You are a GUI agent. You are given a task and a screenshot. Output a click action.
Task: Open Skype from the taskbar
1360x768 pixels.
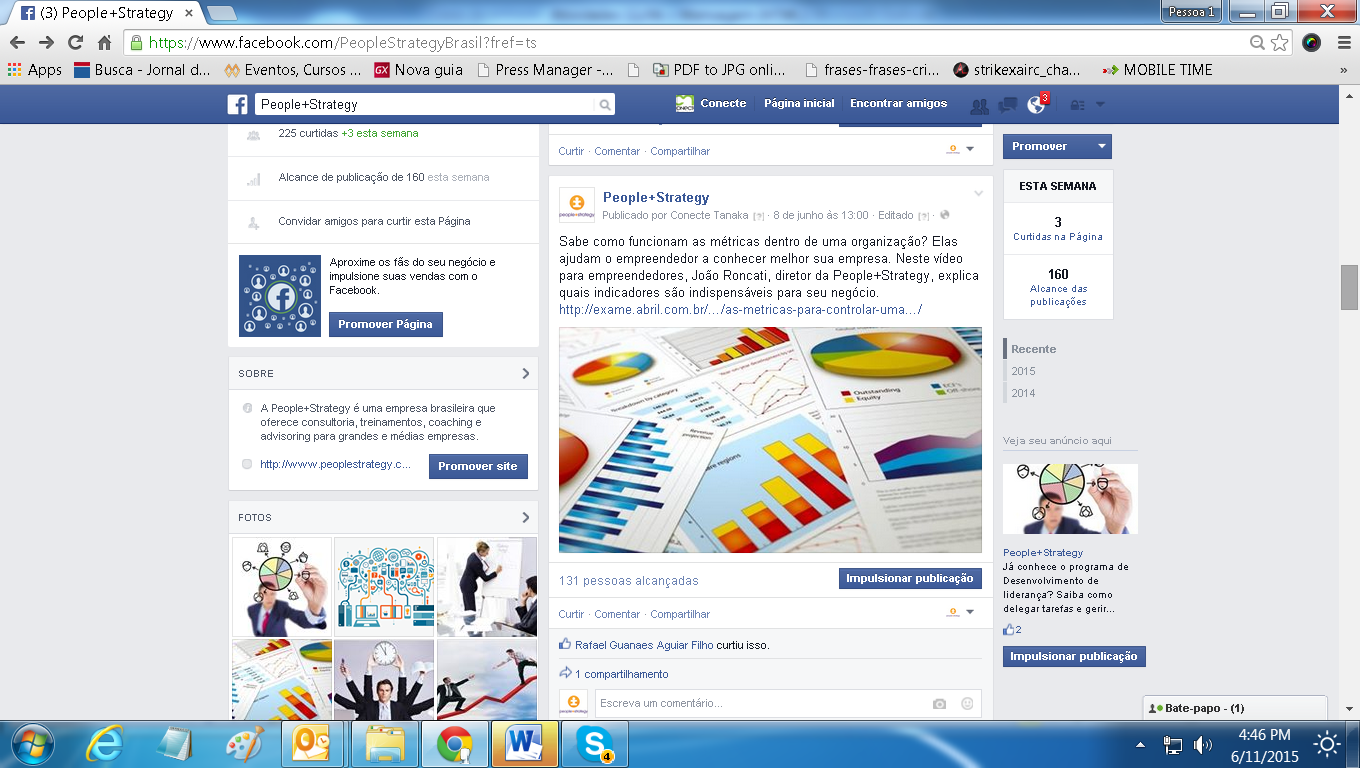[595, 744]
